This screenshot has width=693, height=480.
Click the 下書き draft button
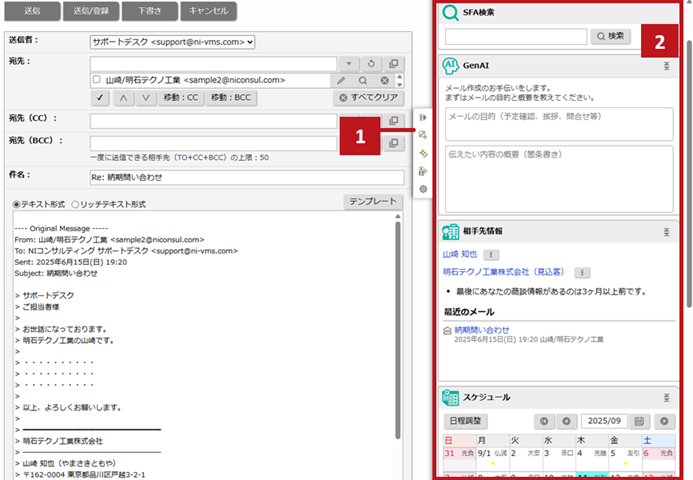pyautogui.click(x=148, y=12)
